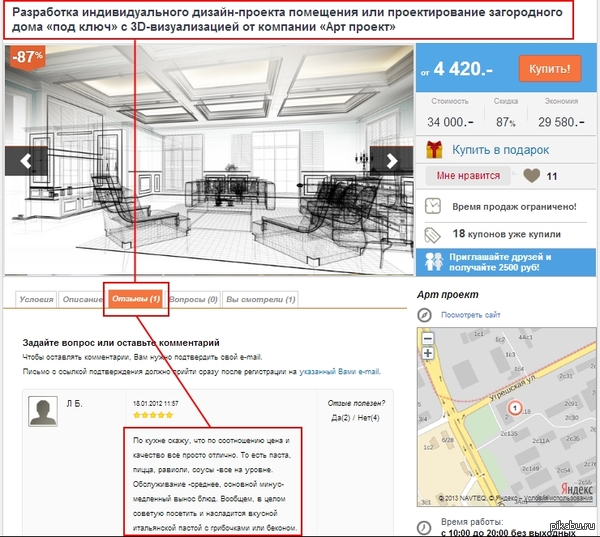
Task: Open the Купить в подарок link
Action: tap(501, 150)
